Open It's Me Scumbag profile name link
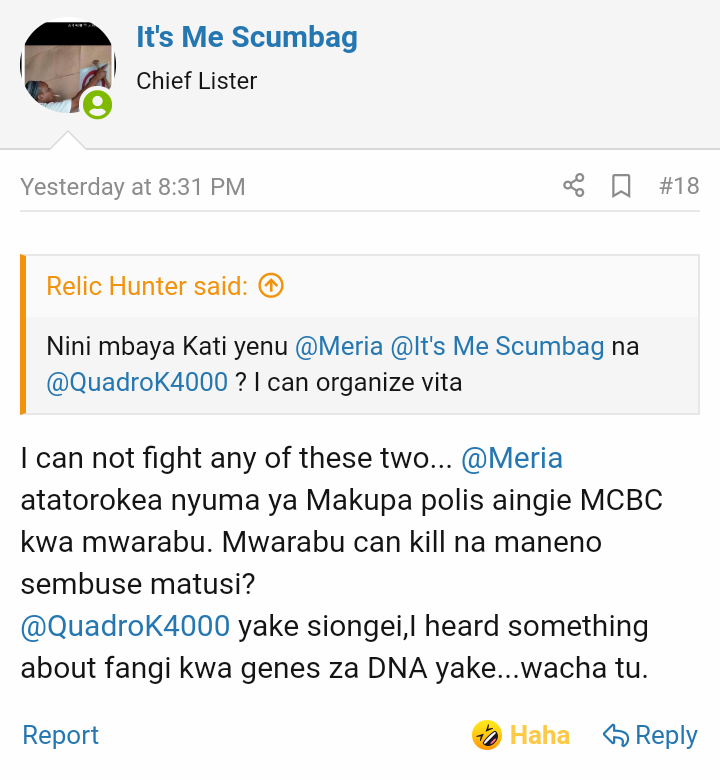This screenshot has width=720, height=780. (x=247, y=38)
